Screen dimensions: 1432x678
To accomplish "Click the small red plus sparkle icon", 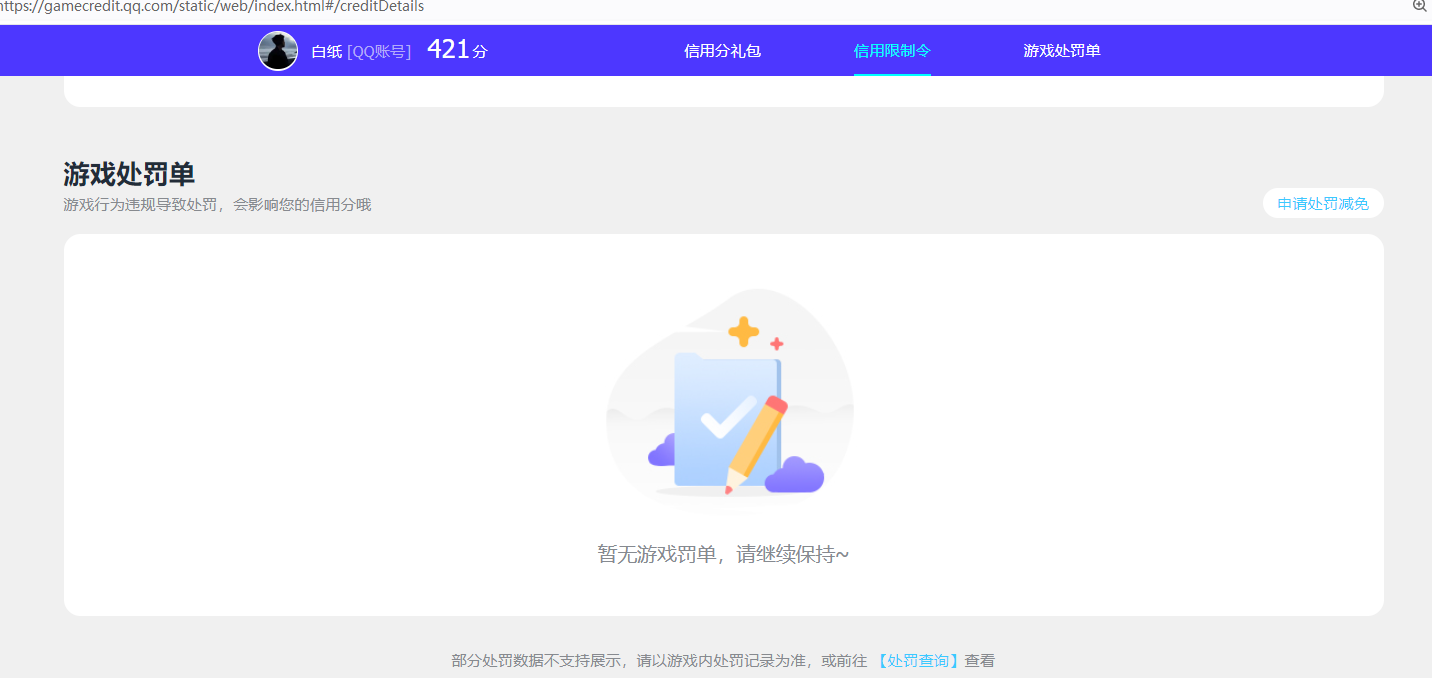I will (775, 343).
